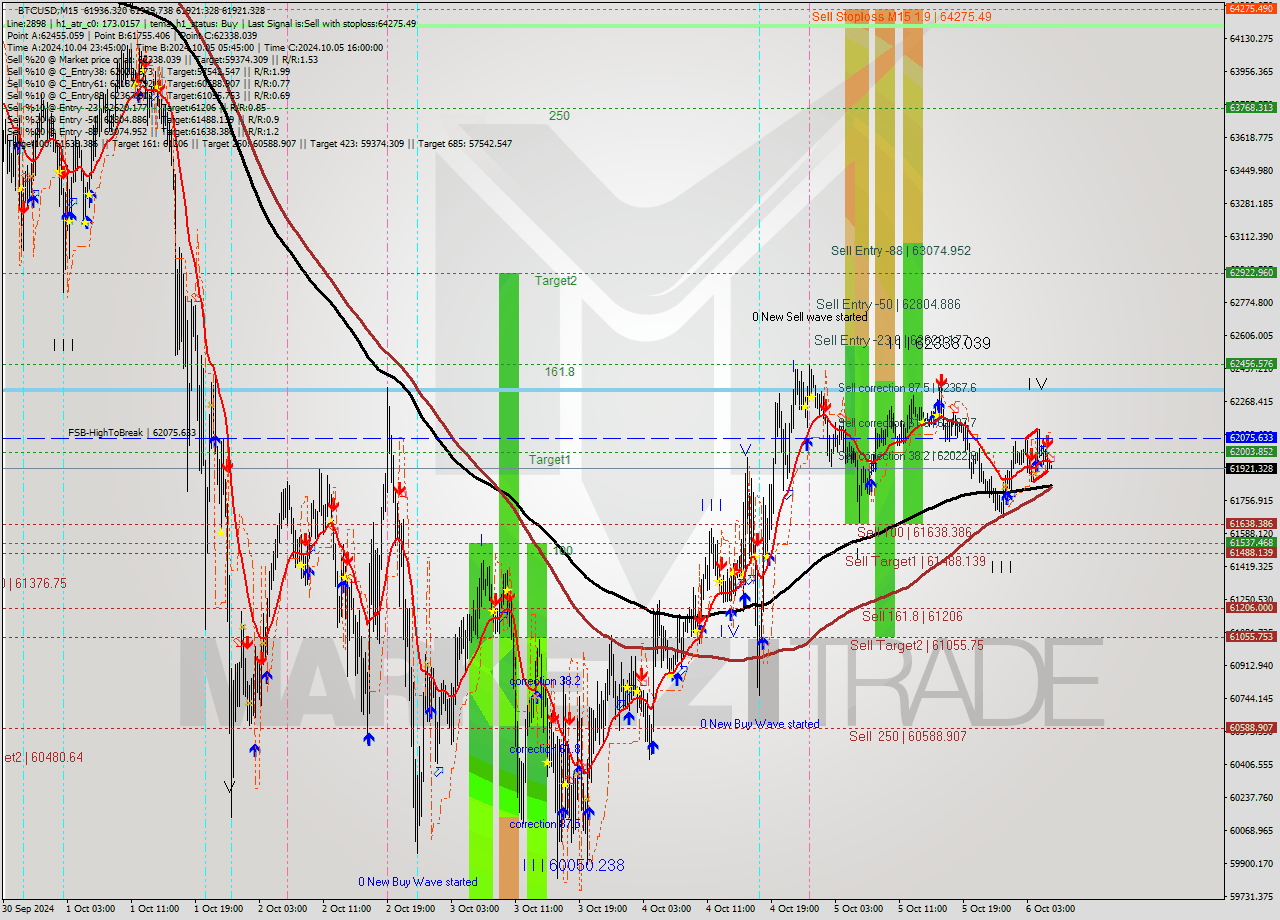Click the green 'Target1' label
1280x920 pixels.
click(x=550, y=460)
